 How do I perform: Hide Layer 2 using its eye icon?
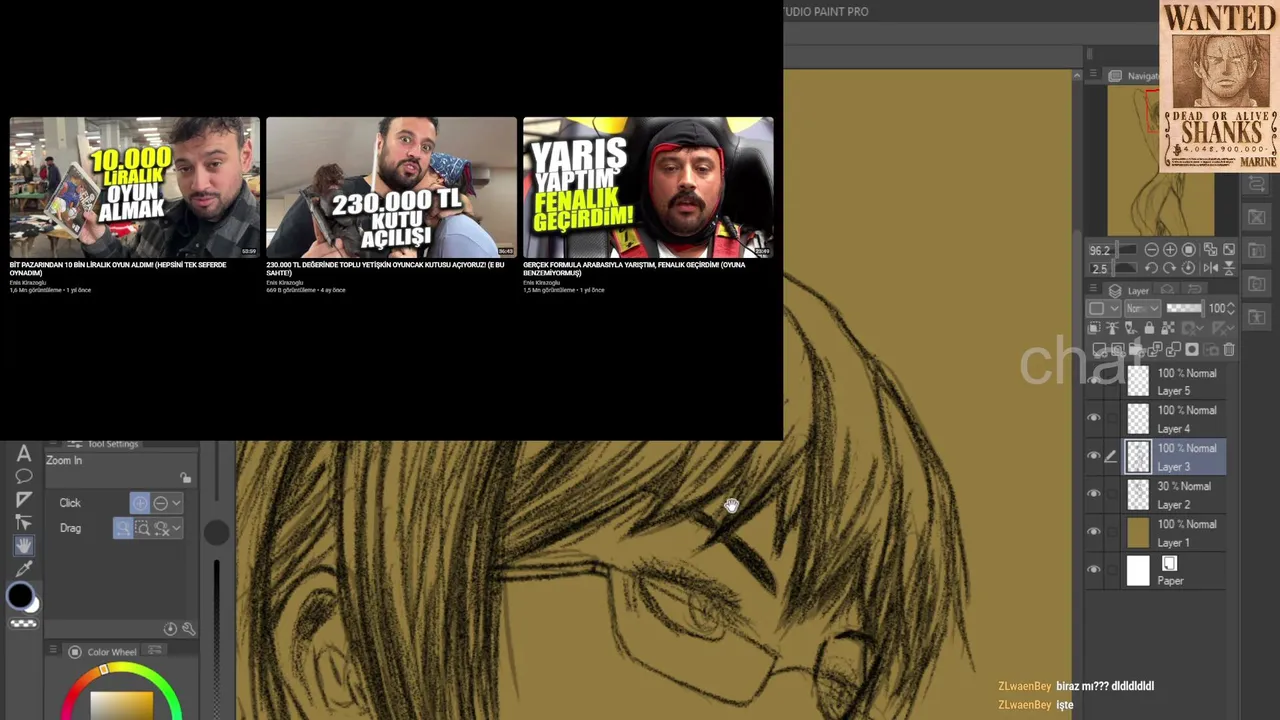pos(1094,494)
